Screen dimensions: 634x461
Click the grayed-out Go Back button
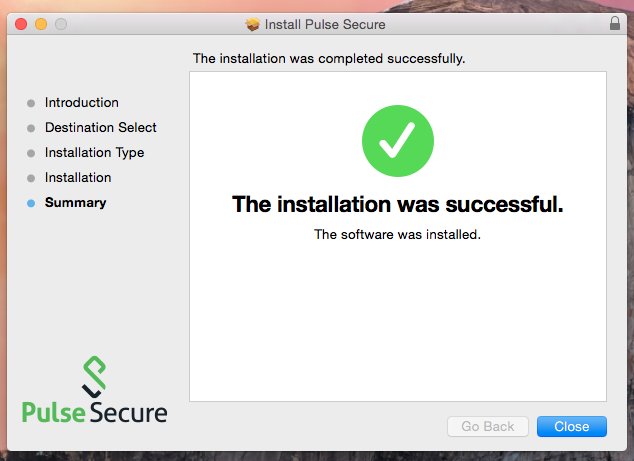coord(488,426)
